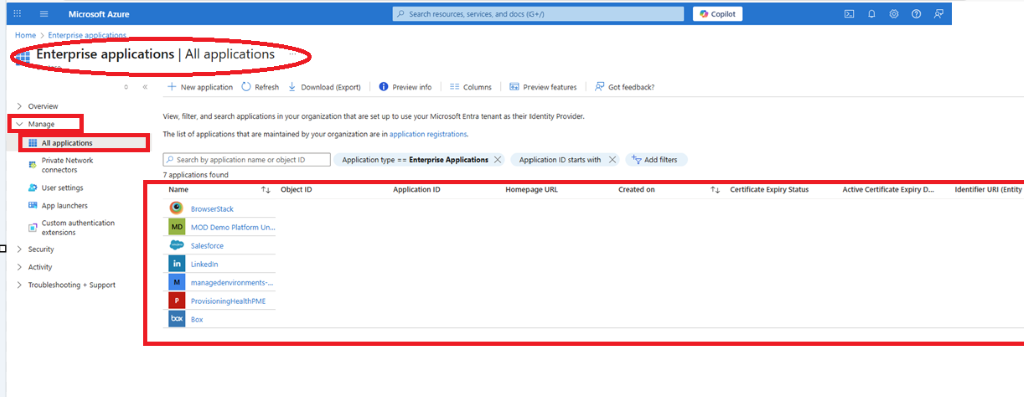Viewport: 1024px width, 397px height.
Task: Click the LinkedIn app icon
Action: (176, 264)
